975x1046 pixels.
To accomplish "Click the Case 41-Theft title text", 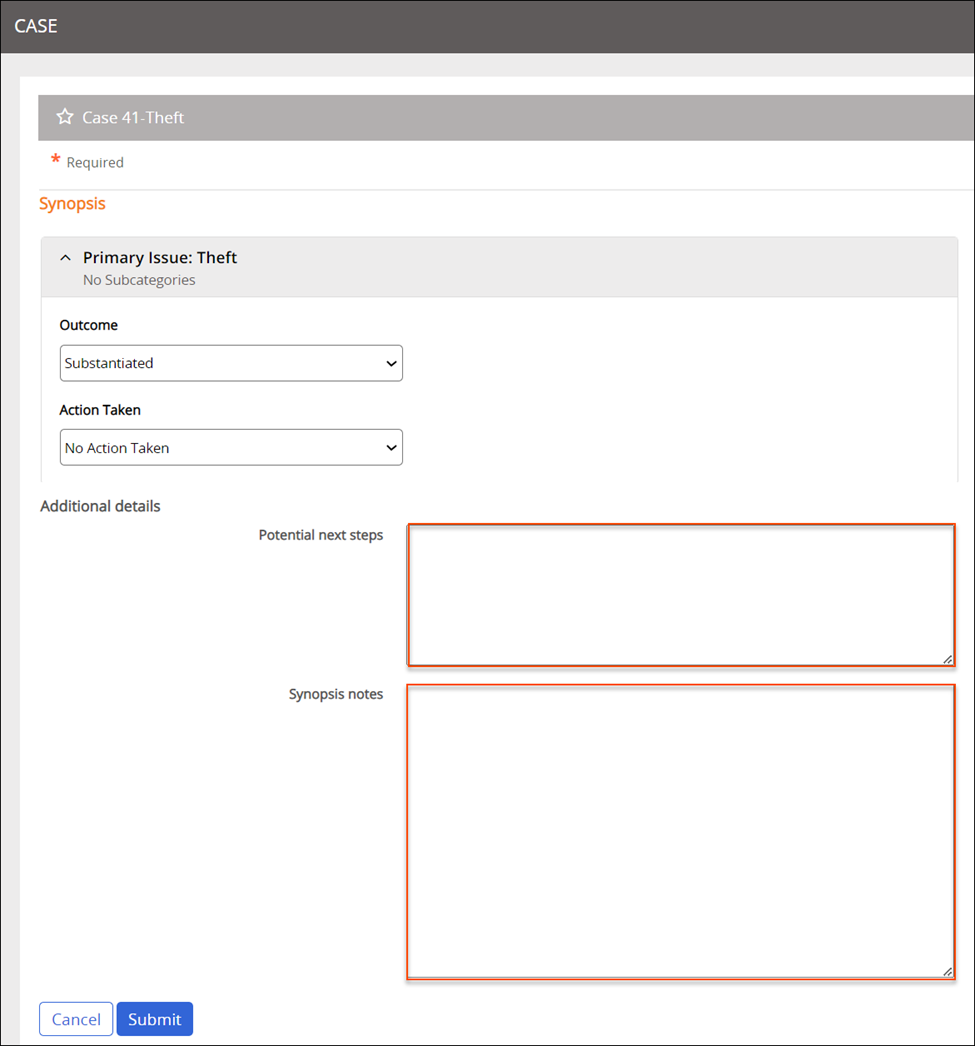I will pos(133,117).
